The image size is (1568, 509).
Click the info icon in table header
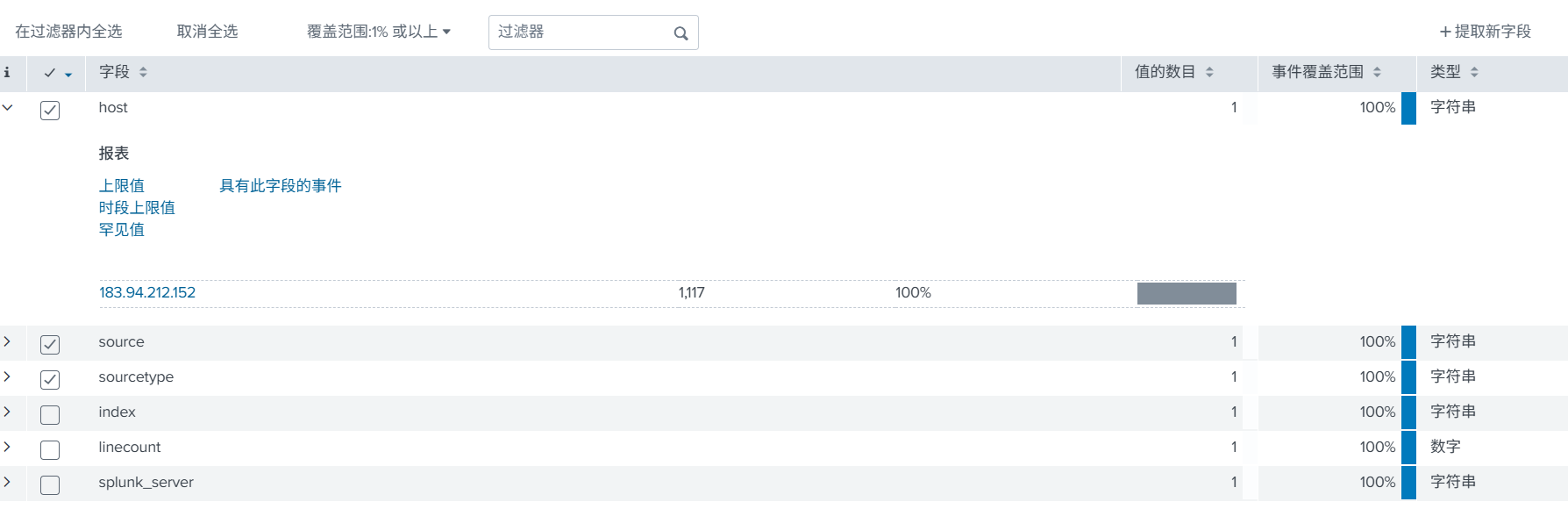click(7, 72)
